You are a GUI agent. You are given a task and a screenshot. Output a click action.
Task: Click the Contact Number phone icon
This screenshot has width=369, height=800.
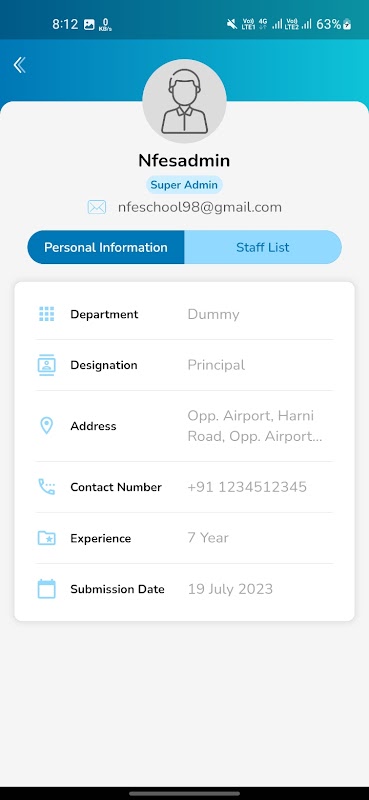coord(46,487)
